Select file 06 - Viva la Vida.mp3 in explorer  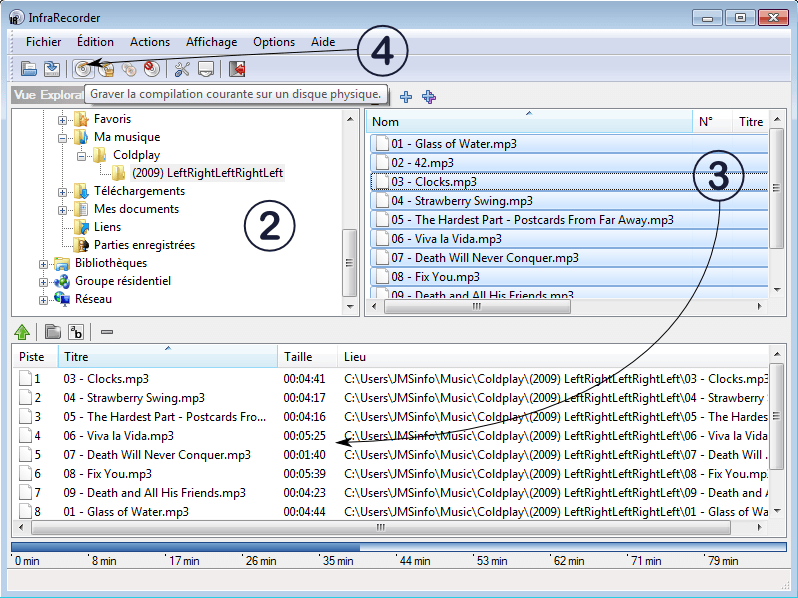(569, 239)
